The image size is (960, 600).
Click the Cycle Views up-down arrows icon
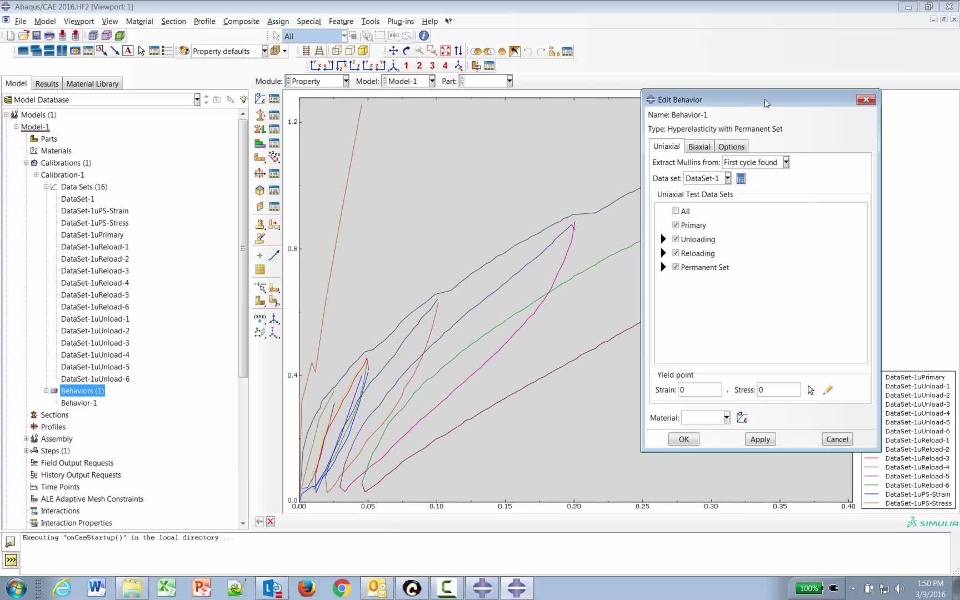(x=458, y=51)
